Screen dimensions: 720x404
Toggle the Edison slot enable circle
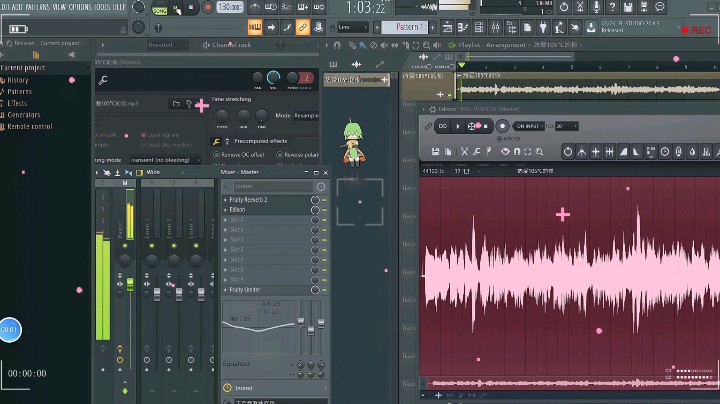[315, 210]
